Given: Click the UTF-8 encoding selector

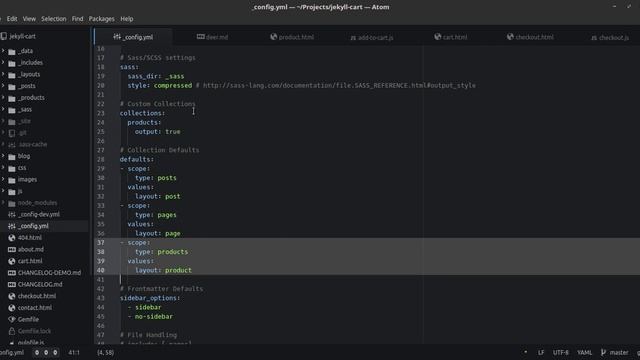Looking at the screenshot, I should coord(560,352).
